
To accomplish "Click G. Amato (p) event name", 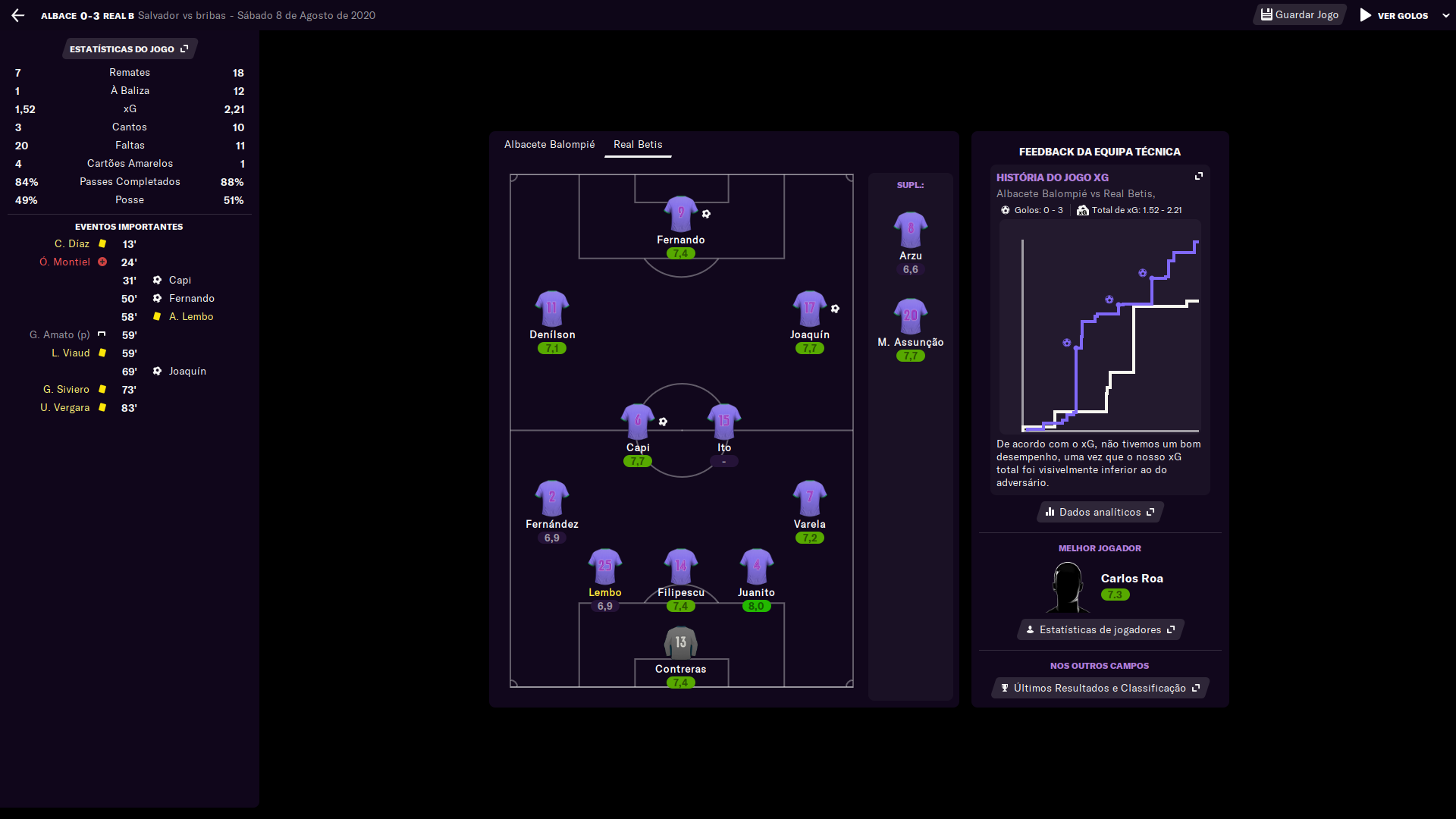I will [x=59, y=334].
